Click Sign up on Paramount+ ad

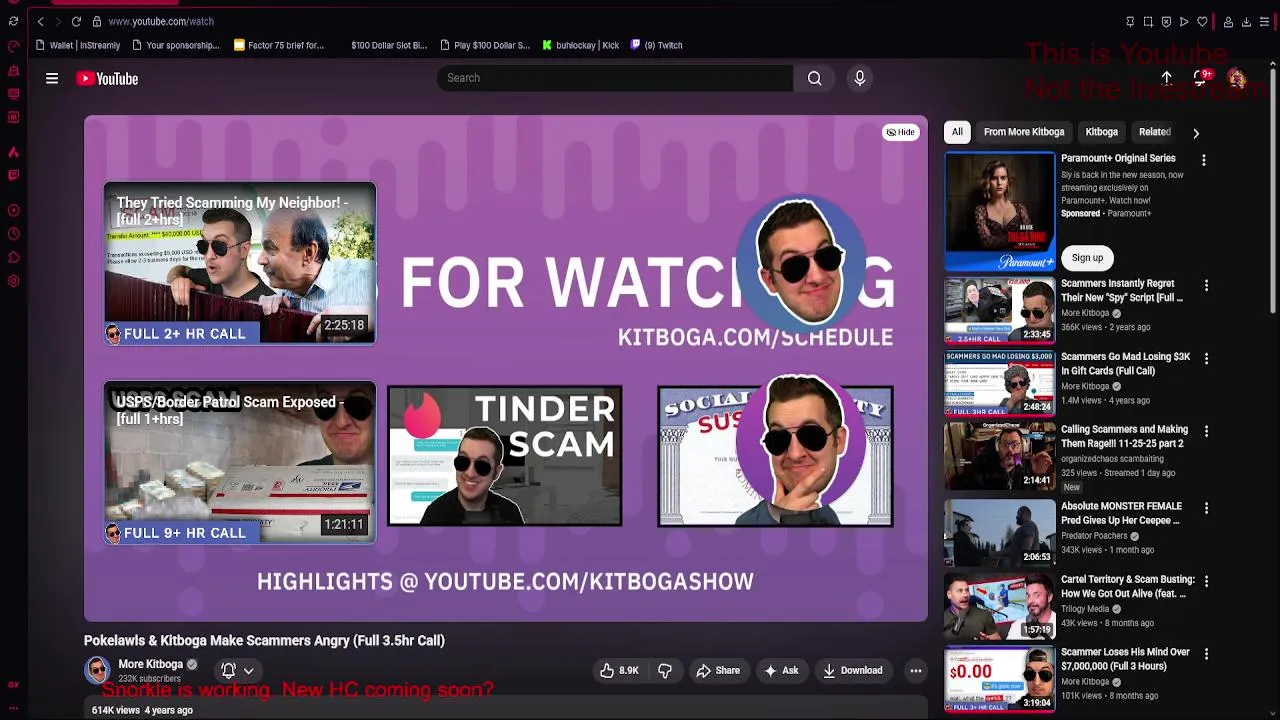pyautogui.click(x=1087, y=258)
